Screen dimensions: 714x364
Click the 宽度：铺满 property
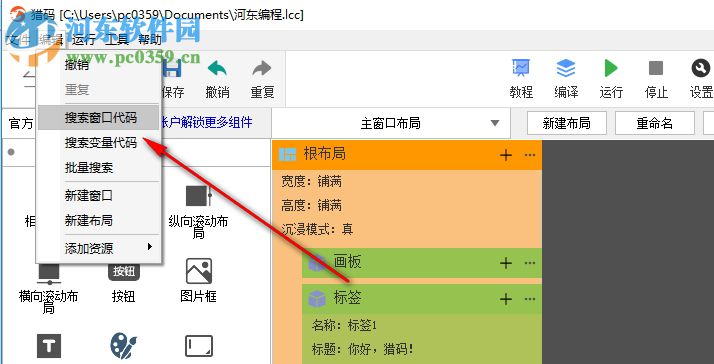(312, 182)
